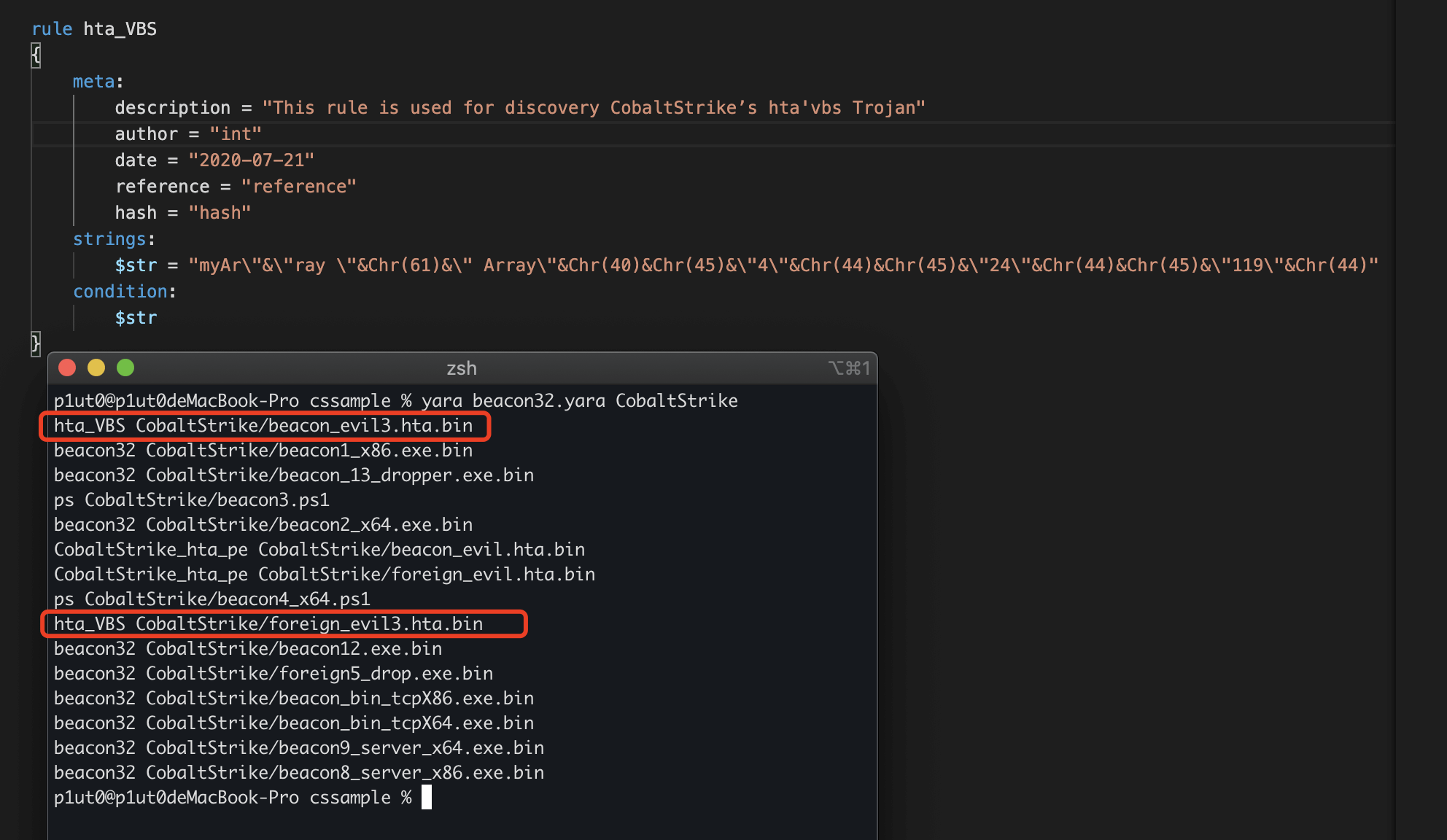Click the closing brace of the rule

(x=36, y=343)
